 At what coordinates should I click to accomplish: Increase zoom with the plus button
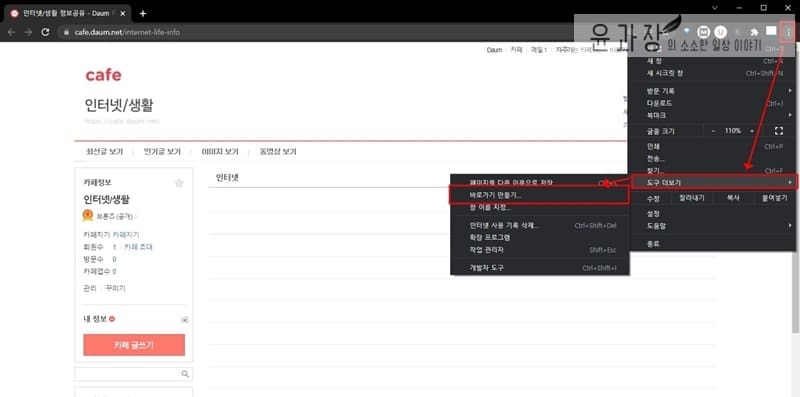(752, 131)
